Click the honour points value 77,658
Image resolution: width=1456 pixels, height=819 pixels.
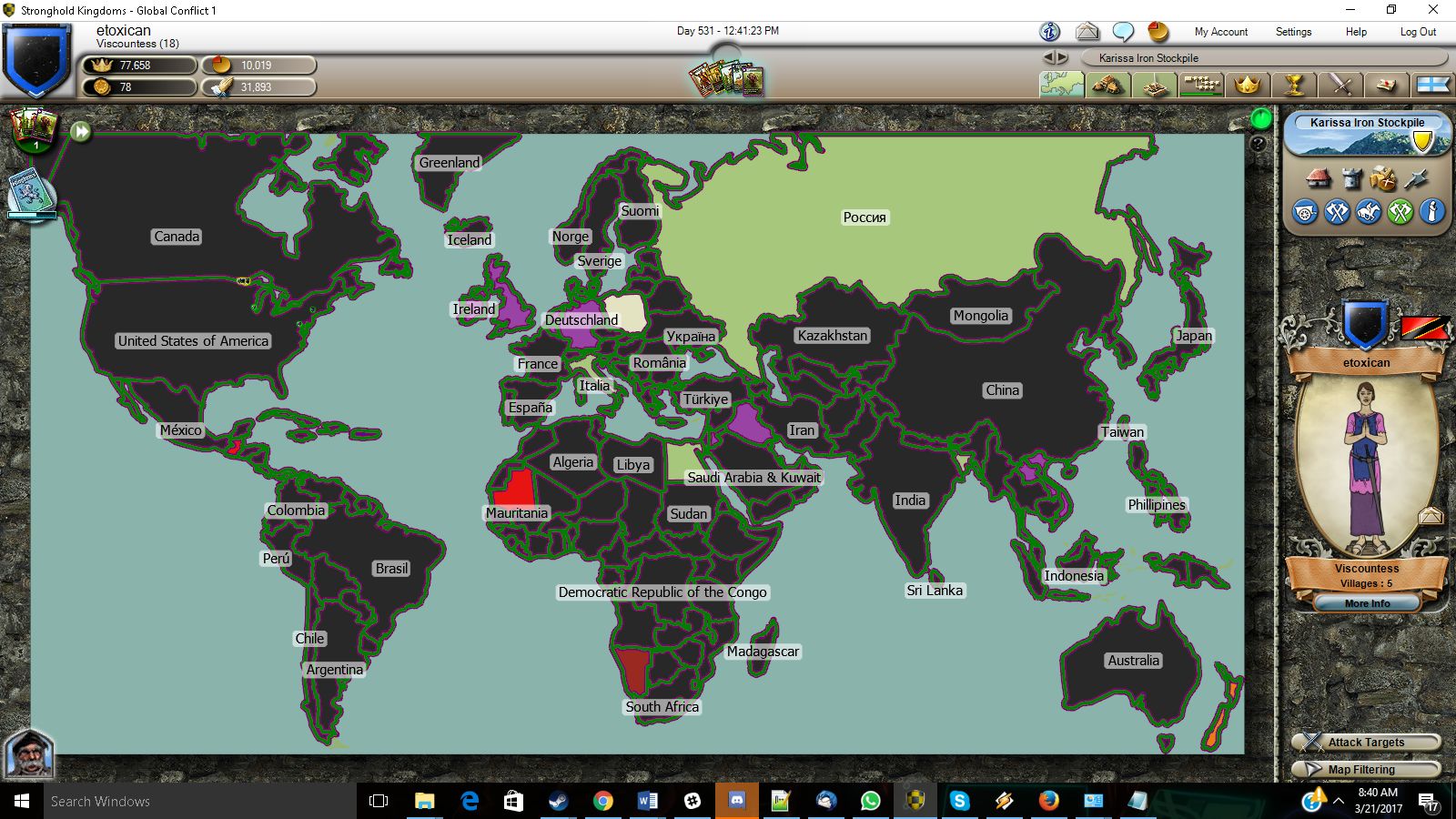click(135, 66)
